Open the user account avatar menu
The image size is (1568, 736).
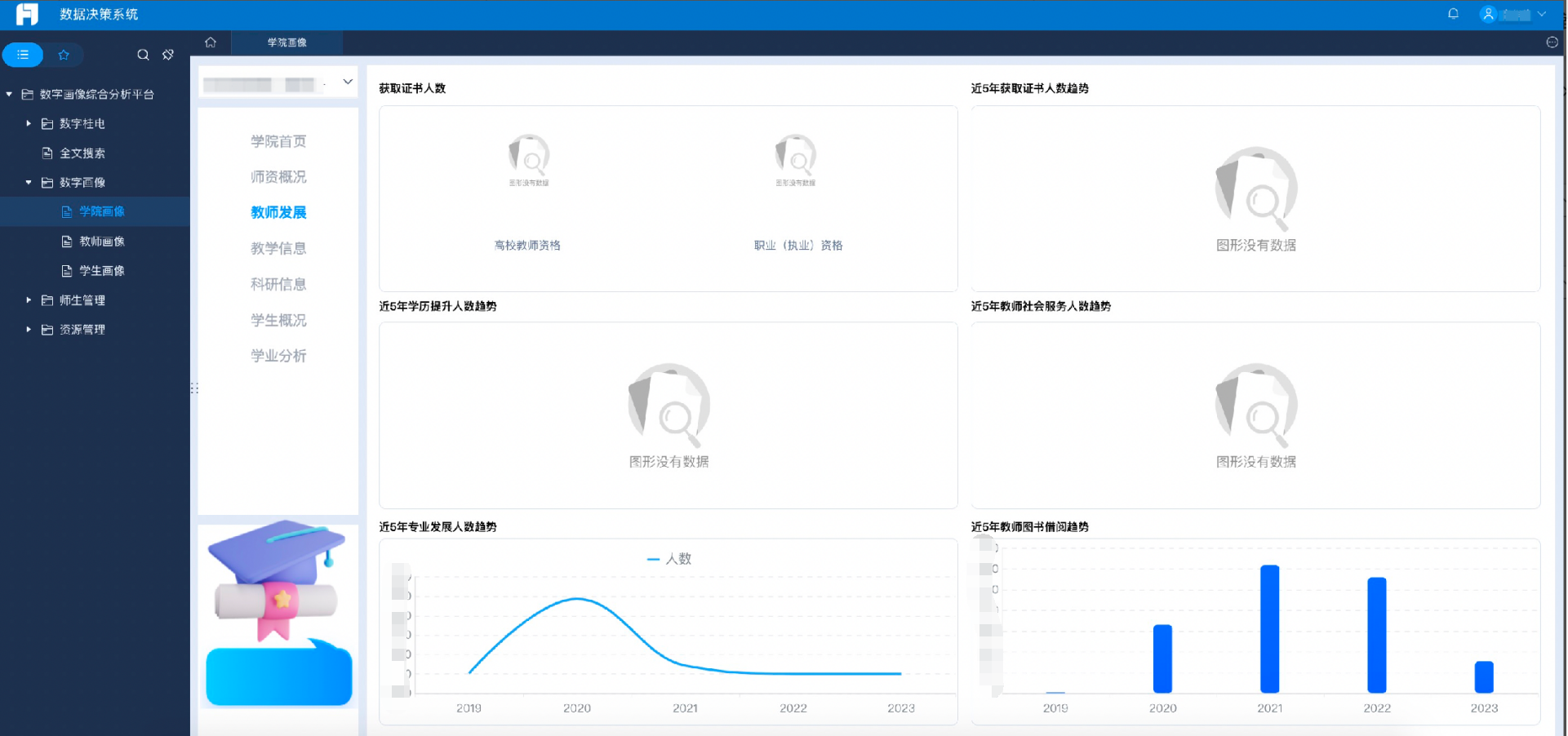coord(1488,14)
